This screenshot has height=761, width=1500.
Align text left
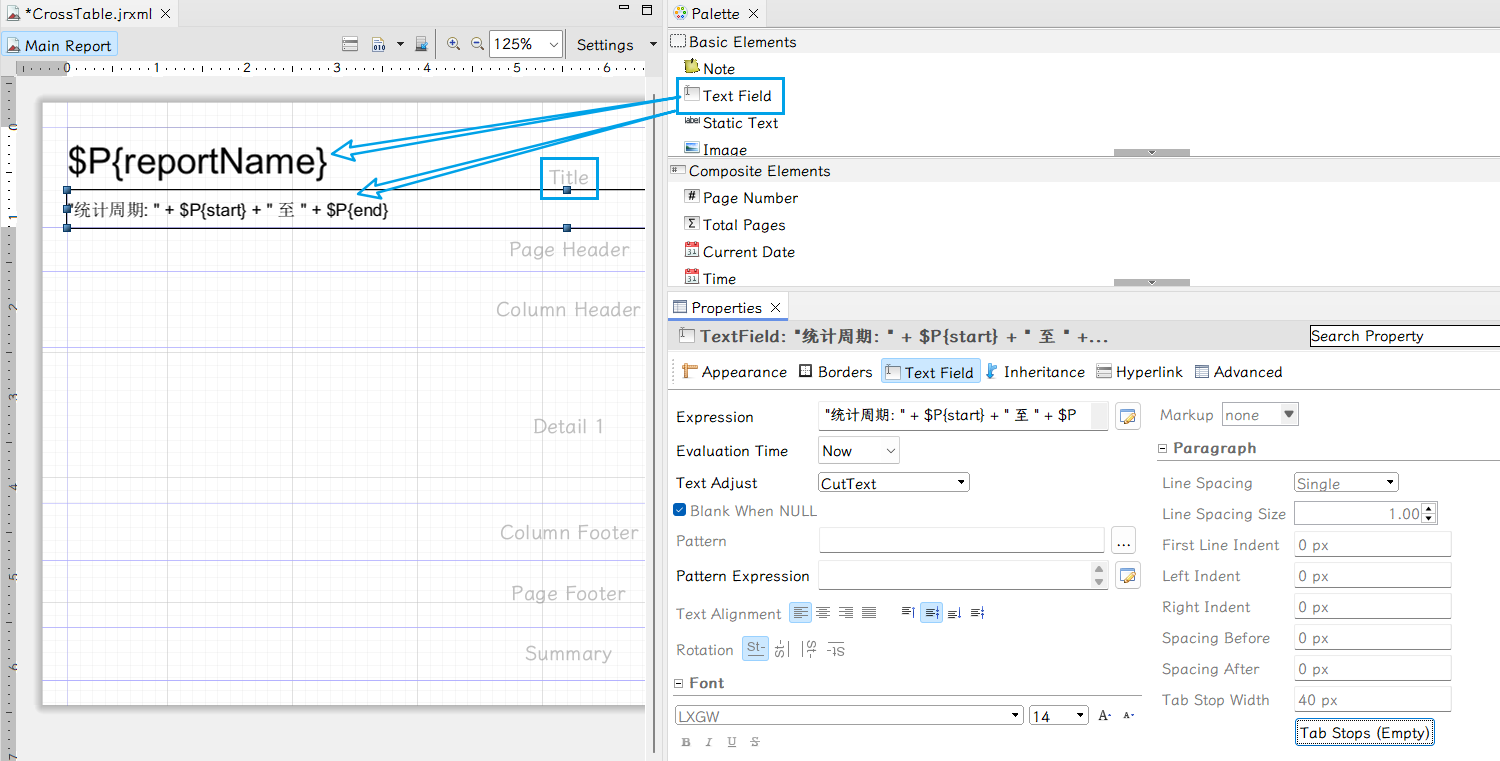click(x=800, y=612)
